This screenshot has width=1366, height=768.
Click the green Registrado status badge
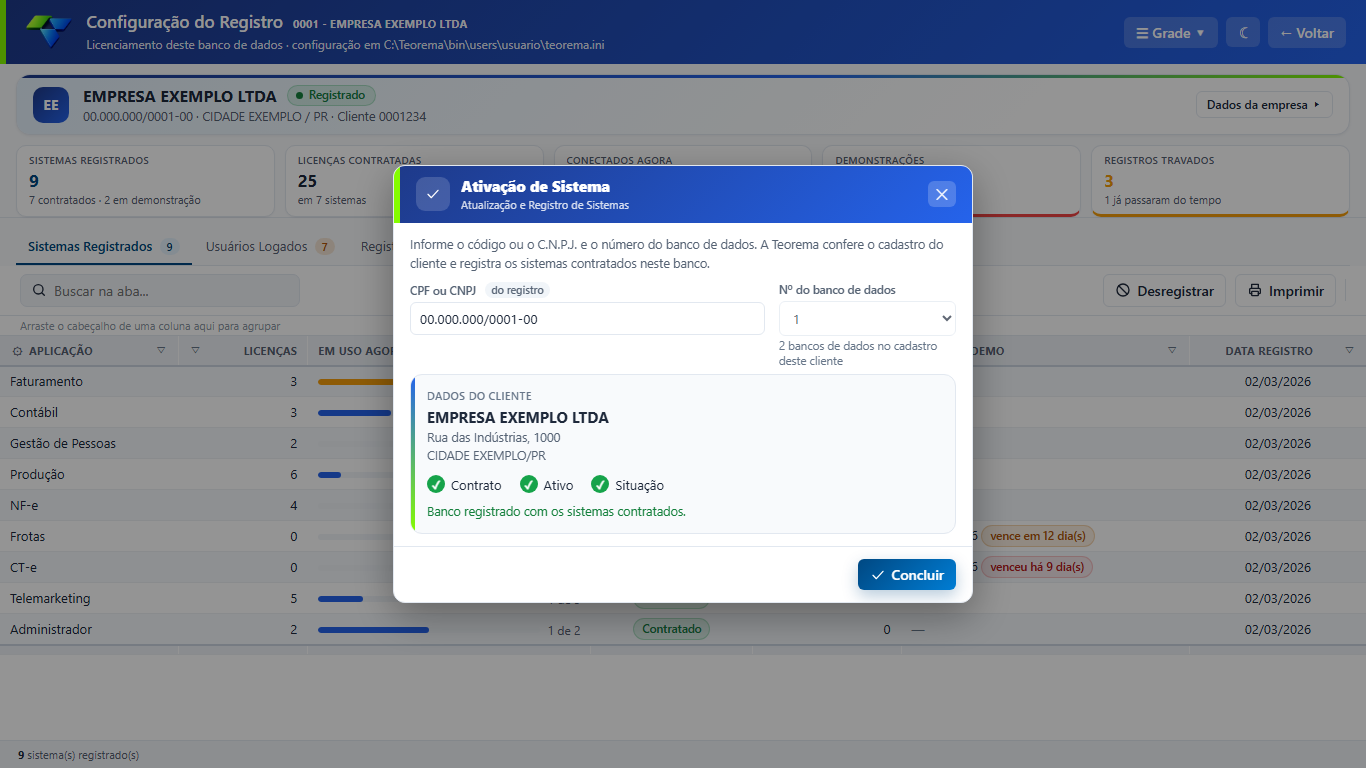tap(331, 95)
